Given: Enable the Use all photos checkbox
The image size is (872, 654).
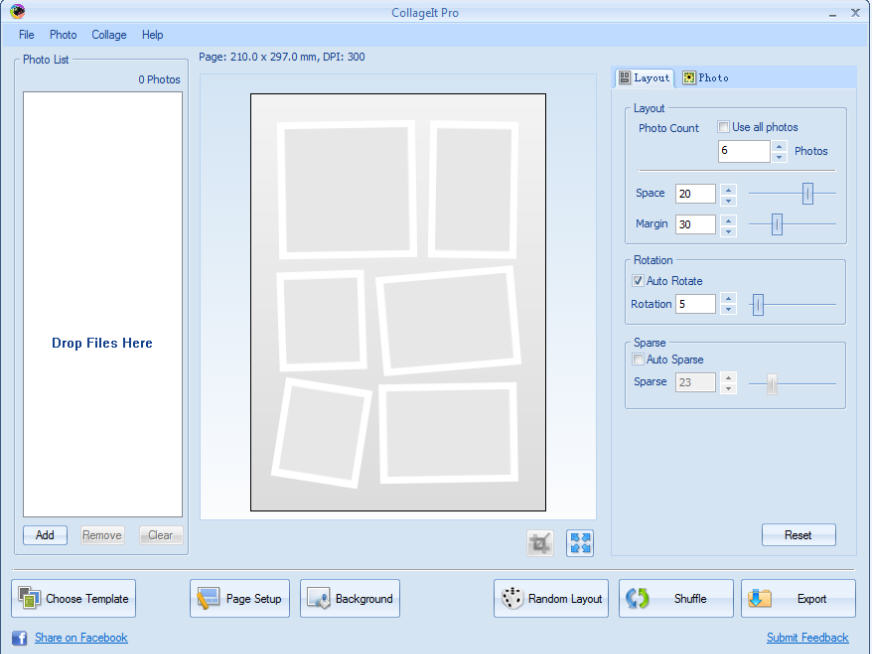Looking at the screenshot, I should click(x=723, y=128).
